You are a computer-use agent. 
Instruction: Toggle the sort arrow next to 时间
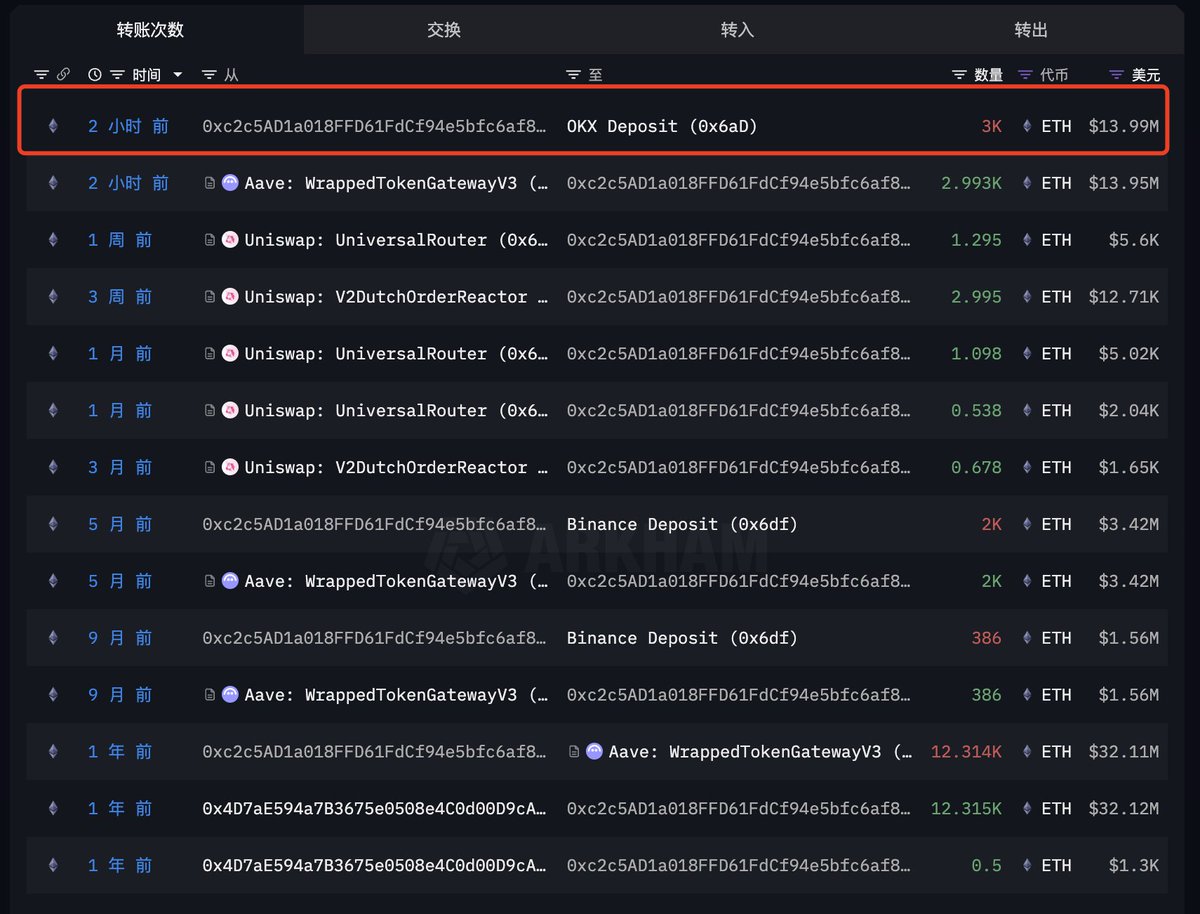[178, 74]
